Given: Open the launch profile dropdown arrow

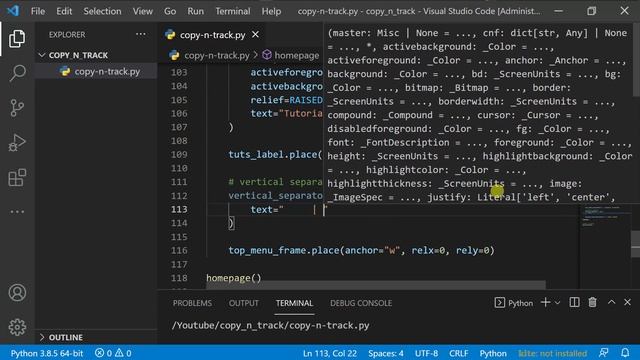Looking at the screenshot, I should [558, 303].
